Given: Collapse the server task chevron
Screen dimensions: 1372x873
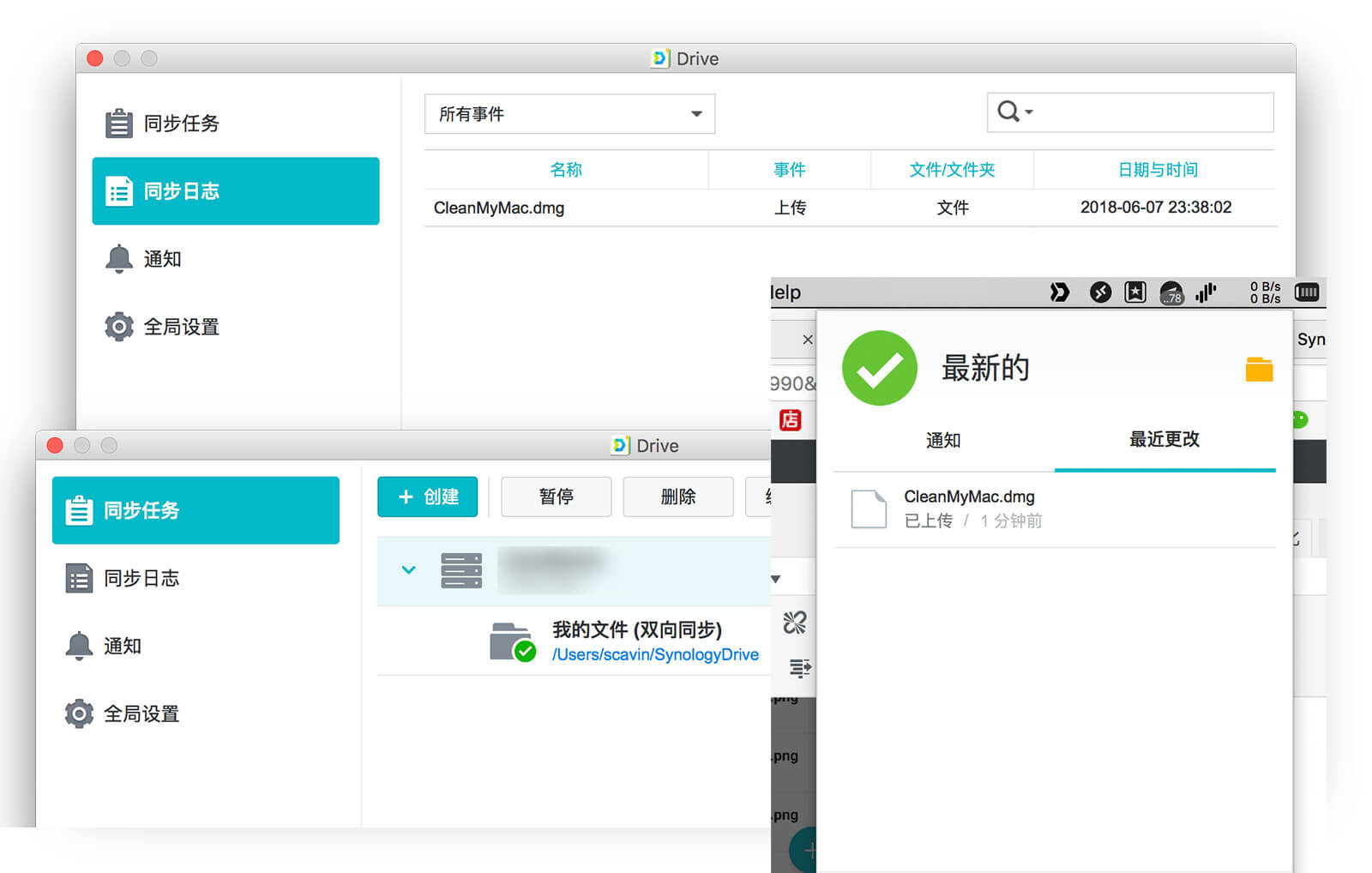Looking at the screenshot, I should click(x=409, y=569).
